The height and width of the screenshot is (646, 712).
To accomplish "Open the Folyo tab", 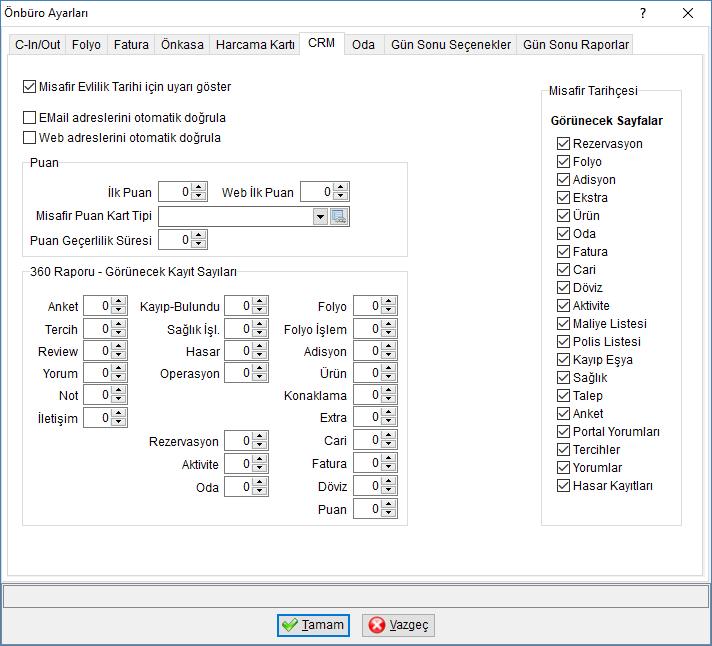I will (x=86, y=44).
